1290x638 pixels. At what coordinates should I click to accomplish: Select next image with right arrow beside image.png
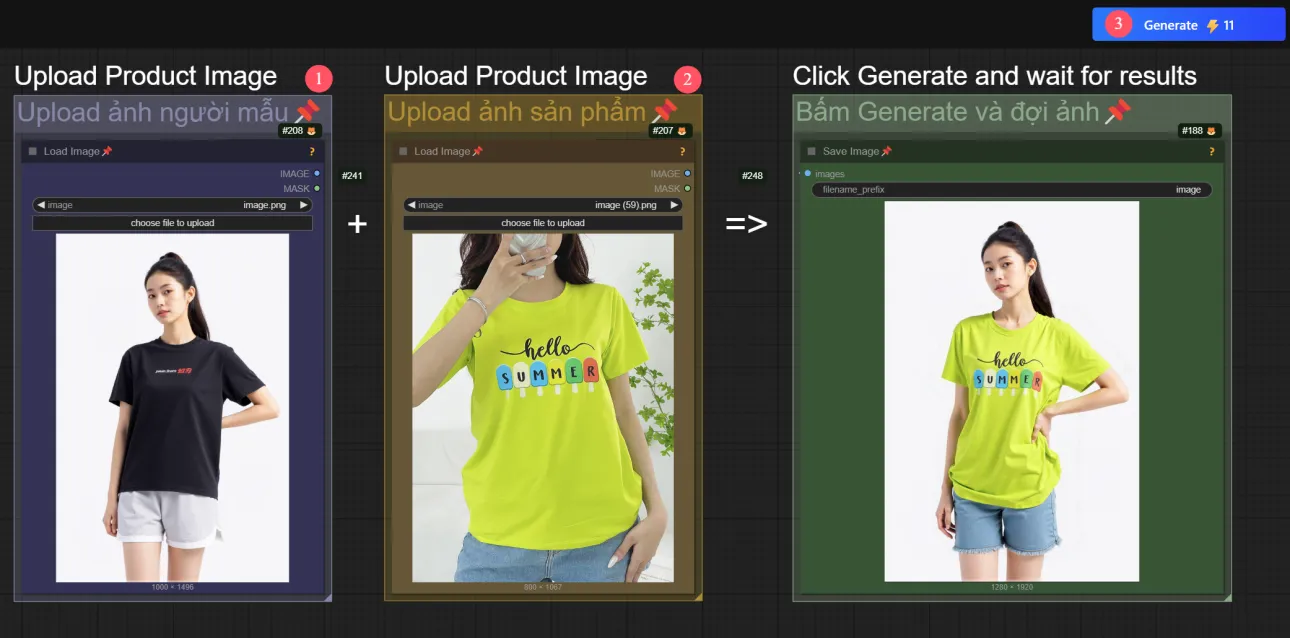[x=304, y=205]
